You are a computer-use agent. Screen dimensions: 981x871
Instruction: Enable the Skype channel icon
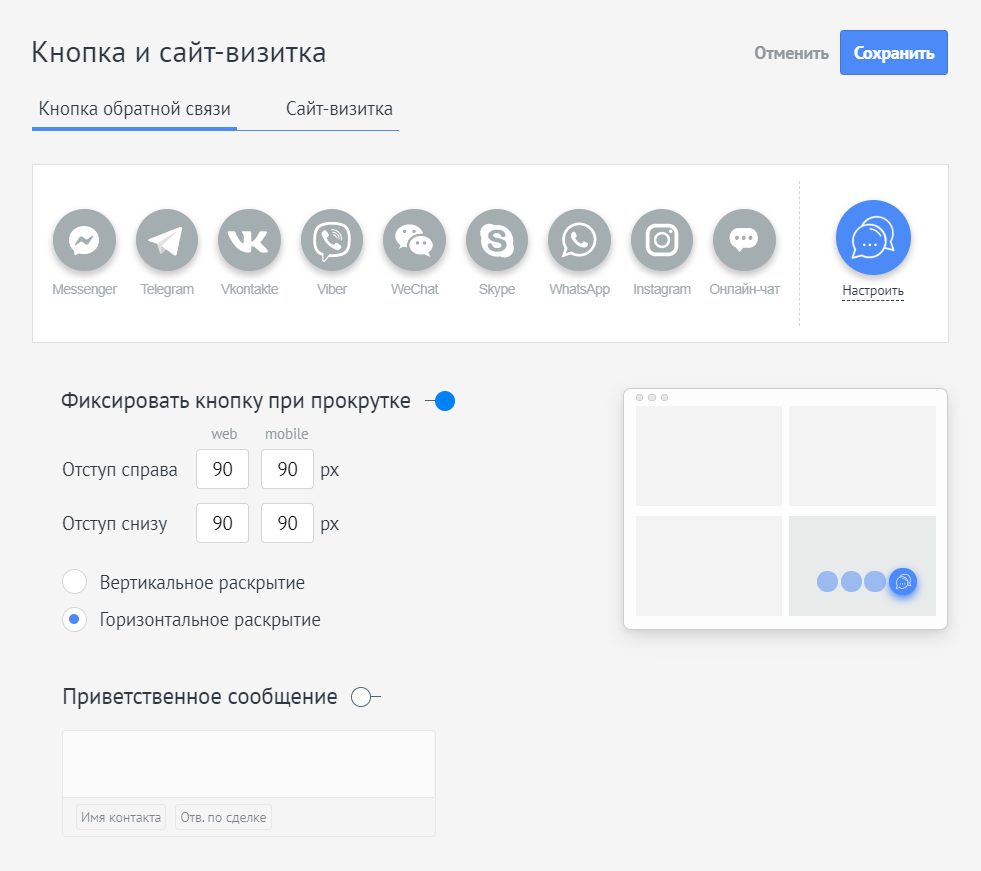(497, 240)
